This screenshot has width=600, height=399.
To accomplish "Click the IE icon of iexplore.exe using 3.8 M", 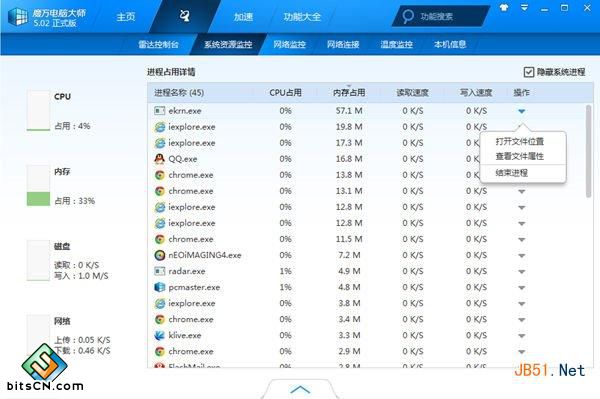I will pyautogui.click(x=160, y=303).
